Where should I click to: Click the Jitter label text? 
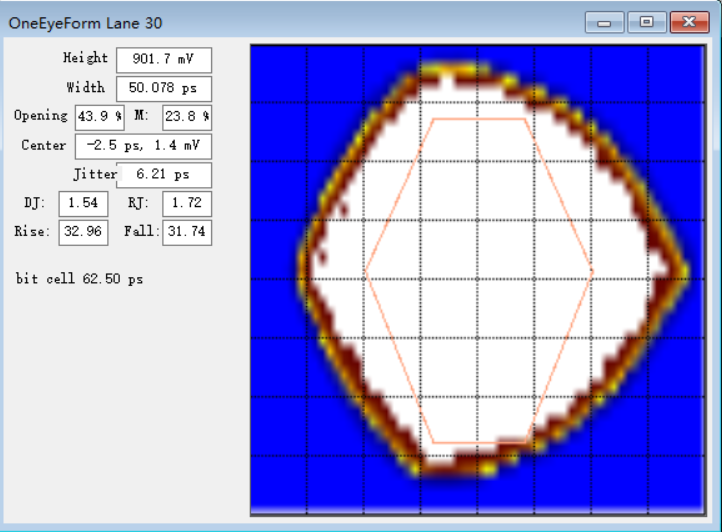click(x=94, y=174)
